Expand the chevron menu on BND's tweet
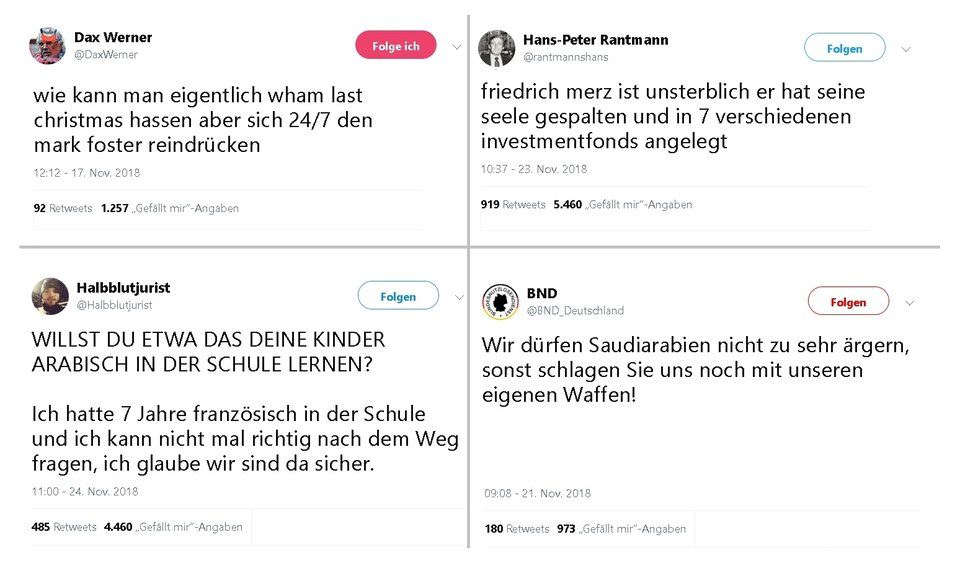This screenshot has width=960, height=563. (x=910, y=302)
